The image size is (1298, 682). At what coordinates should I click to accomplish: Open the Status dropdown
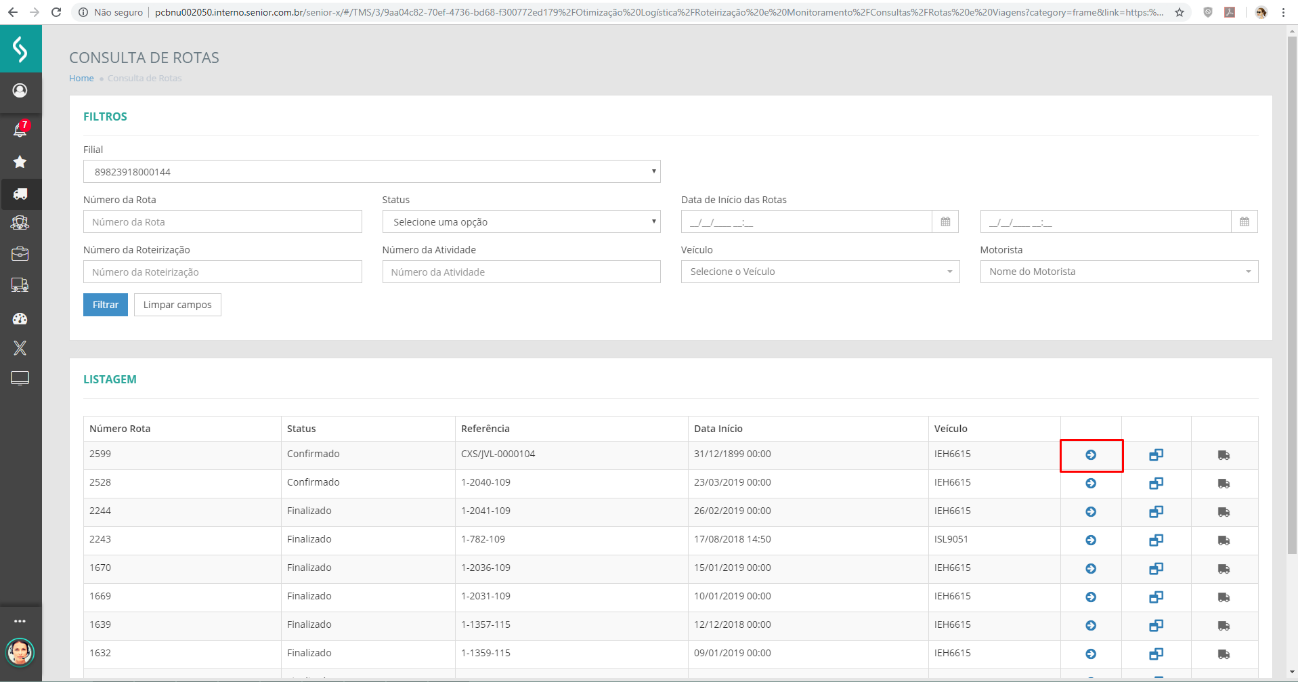521,222
